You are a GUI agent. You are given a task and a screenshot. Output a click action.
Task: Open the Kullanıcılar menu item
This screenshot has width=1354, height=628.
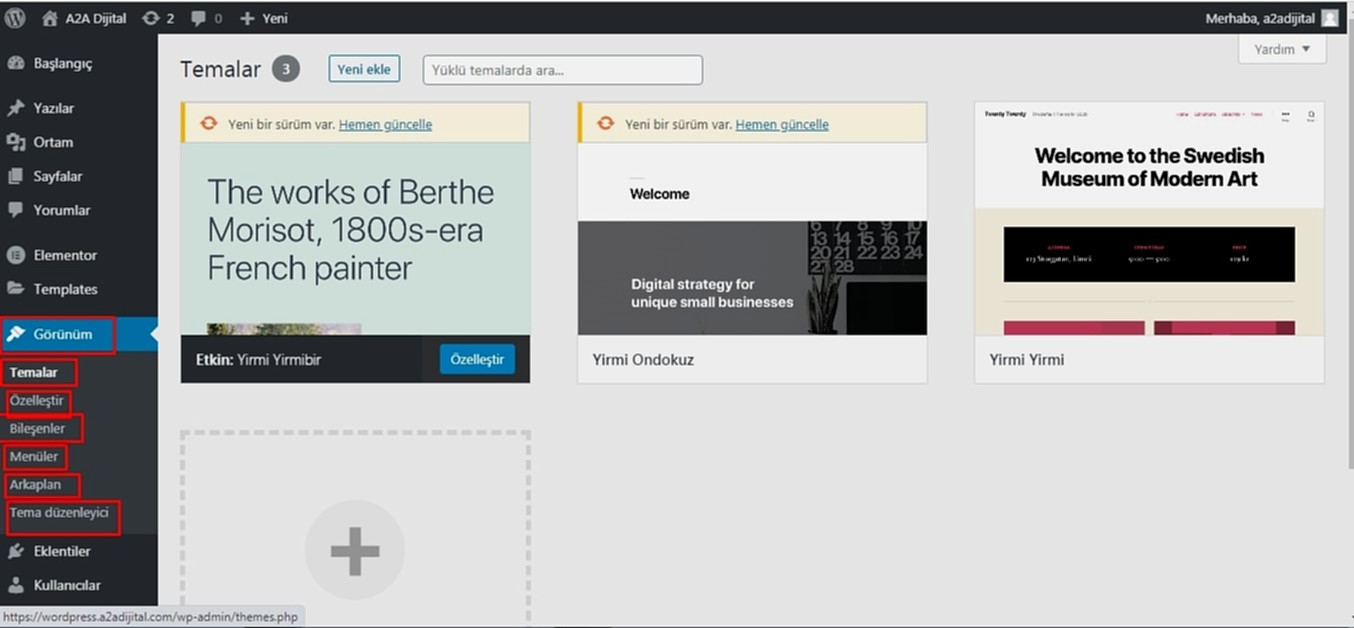click(78, 585)
